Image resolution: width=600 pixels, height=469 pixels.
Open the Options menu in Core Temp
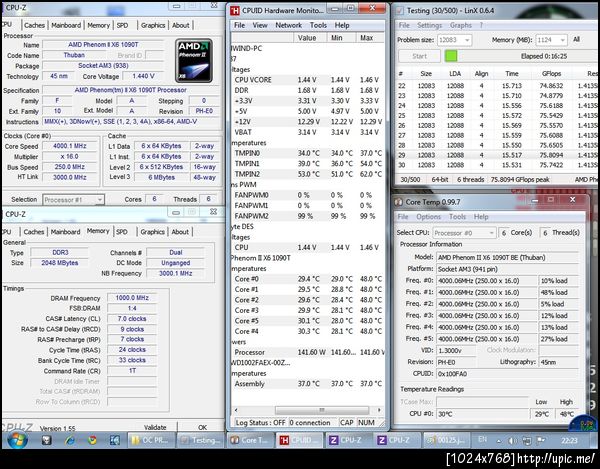coord(428,217)
